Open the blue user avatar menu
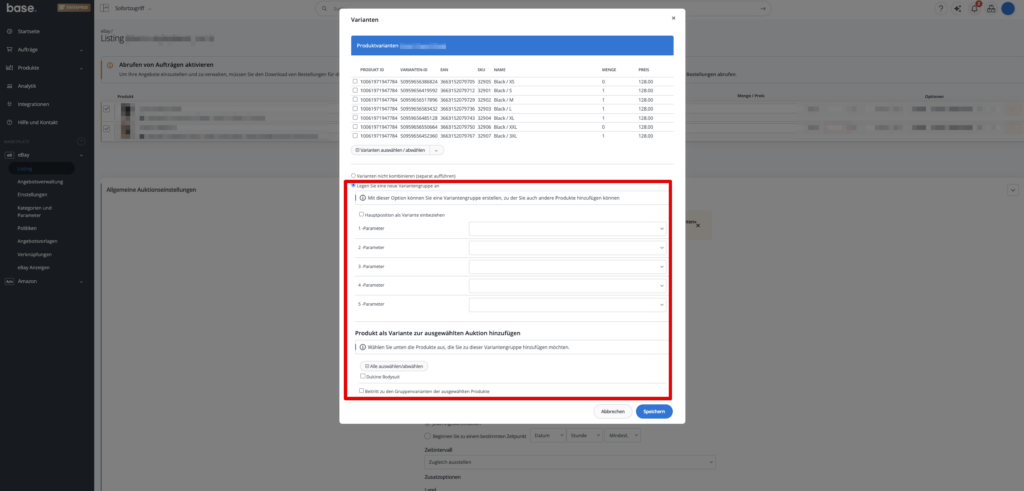The height and width of the screenshot is (491, 1024). coord(1008,8)
